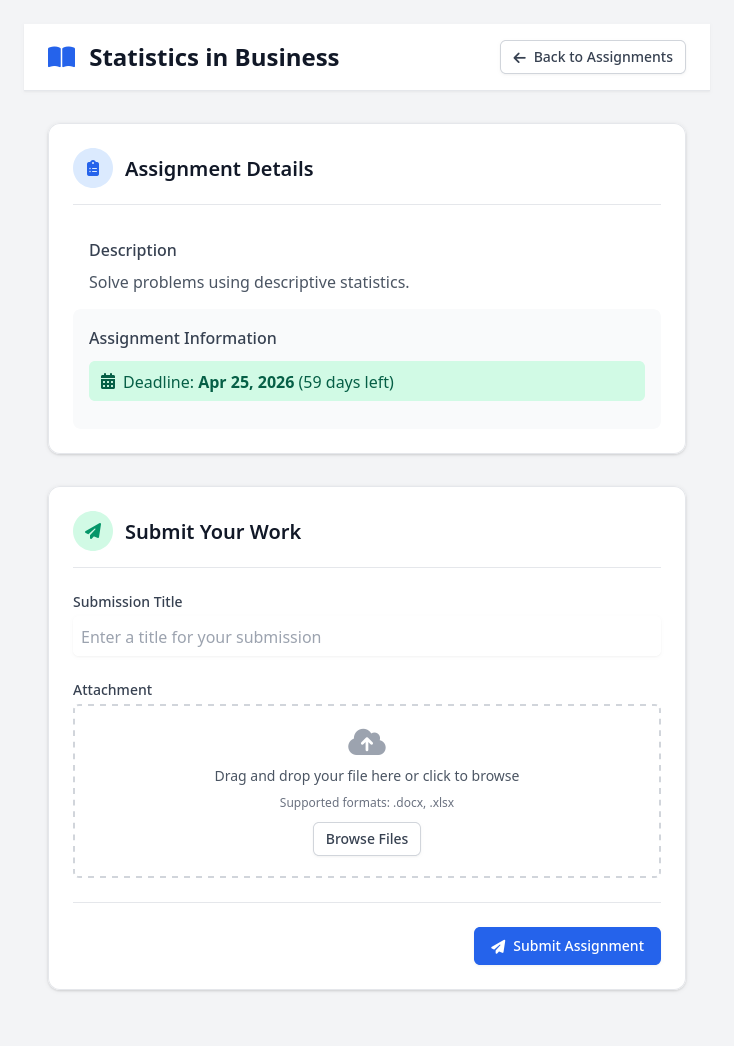Click the drag and drop file text
734x1046 pixels.
367,776
